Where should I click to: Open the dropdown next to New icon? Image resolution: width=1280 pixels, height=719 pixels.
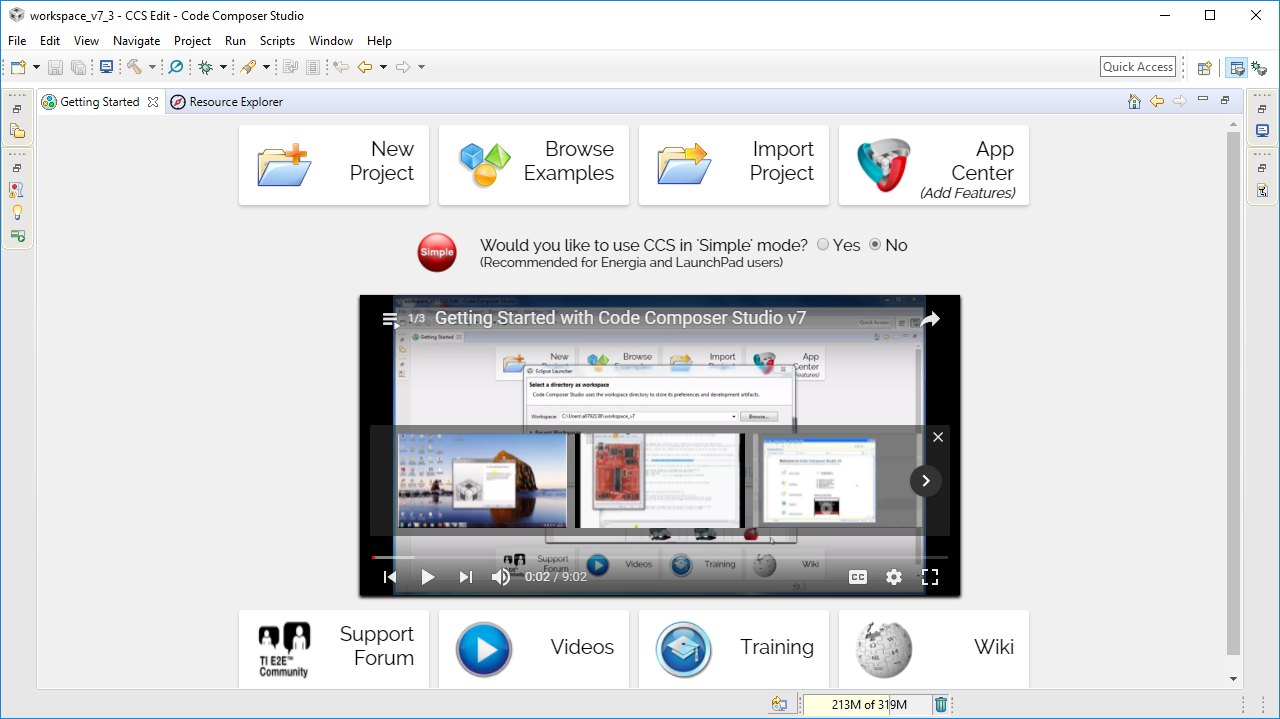click(37, 67)
